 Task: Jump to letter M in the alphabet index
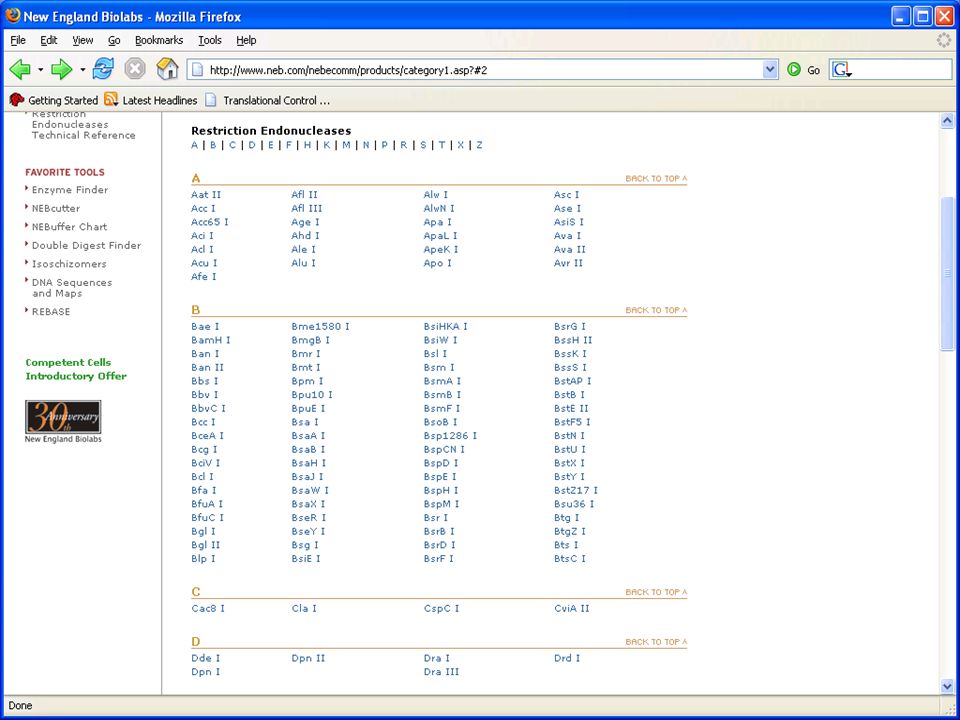pyautogui.click(x=347, y=145)
